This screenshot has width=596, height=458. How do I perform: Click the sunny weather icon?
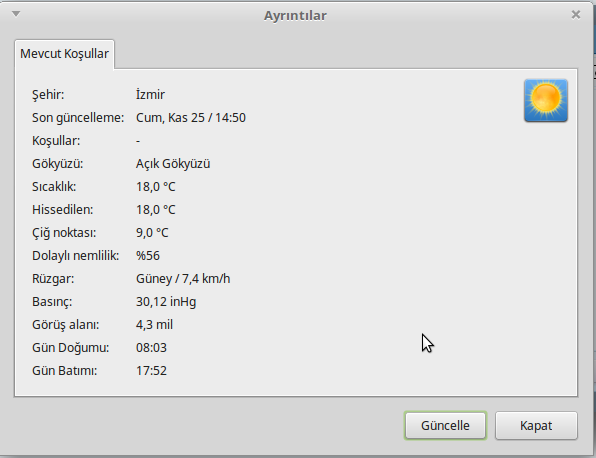click(546, 101)
